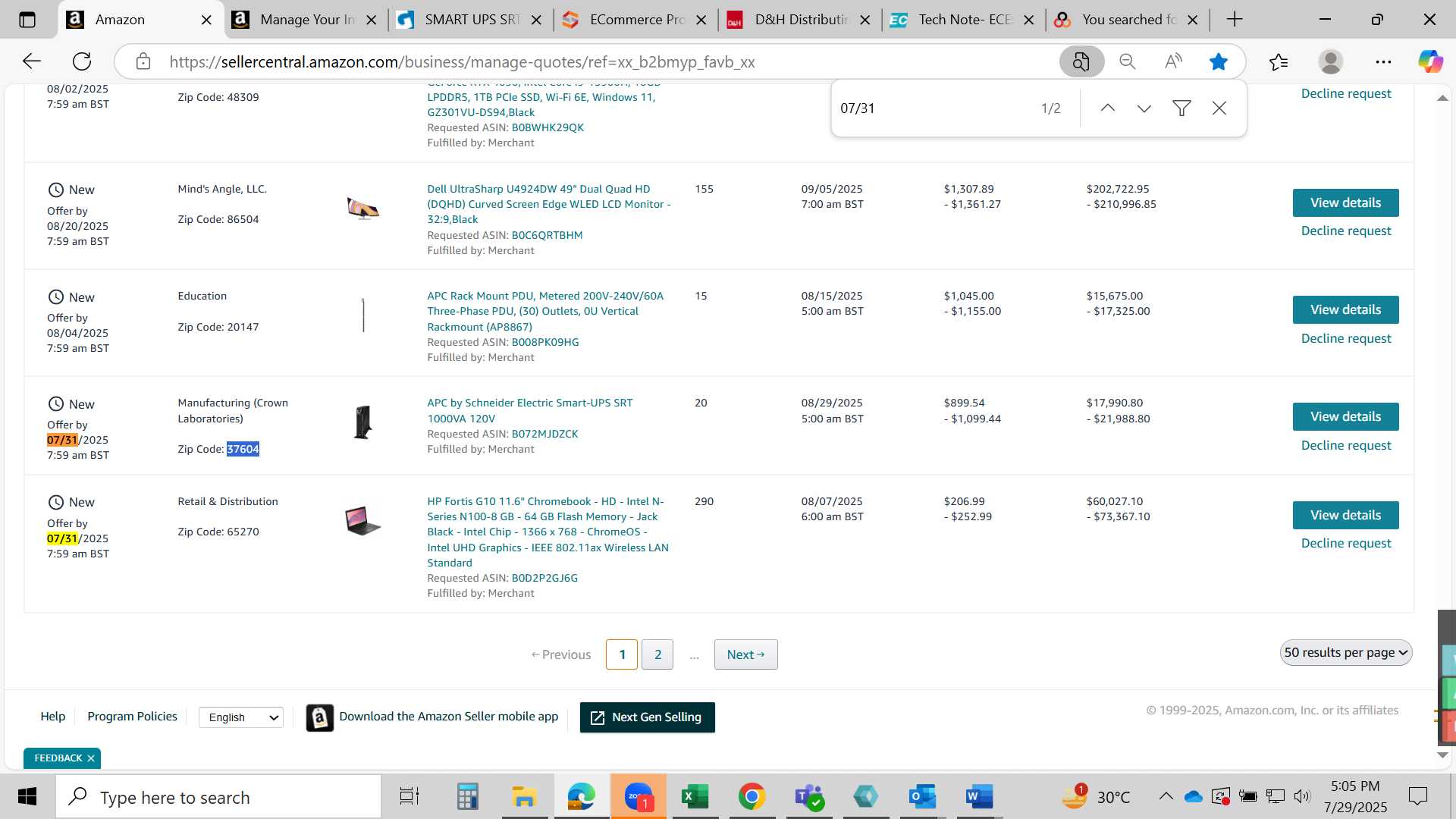Image resolution: width=1456 pixels, height=819 pixels.
Task: Open File Explorer from the taskbar
Action: coord(524,796)
